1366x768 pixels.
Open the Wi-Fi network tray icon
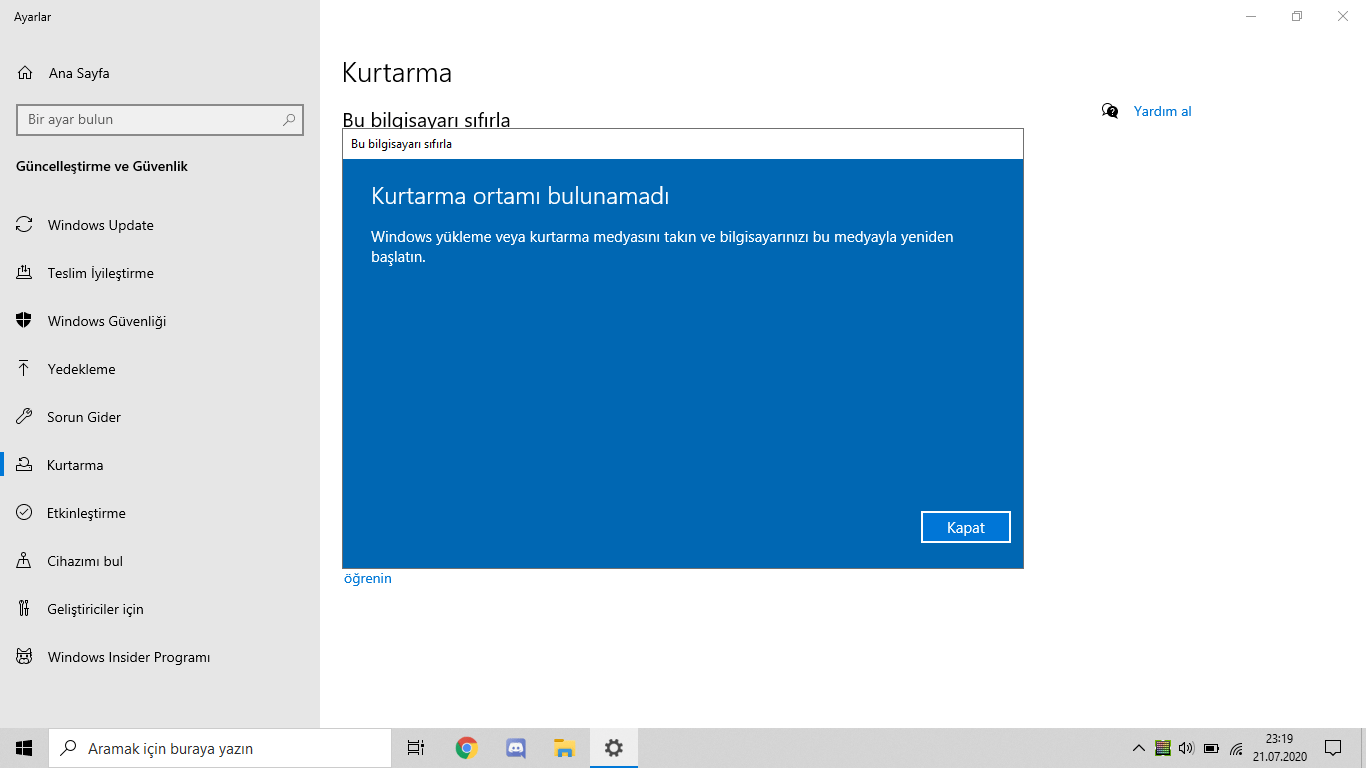1236,748
